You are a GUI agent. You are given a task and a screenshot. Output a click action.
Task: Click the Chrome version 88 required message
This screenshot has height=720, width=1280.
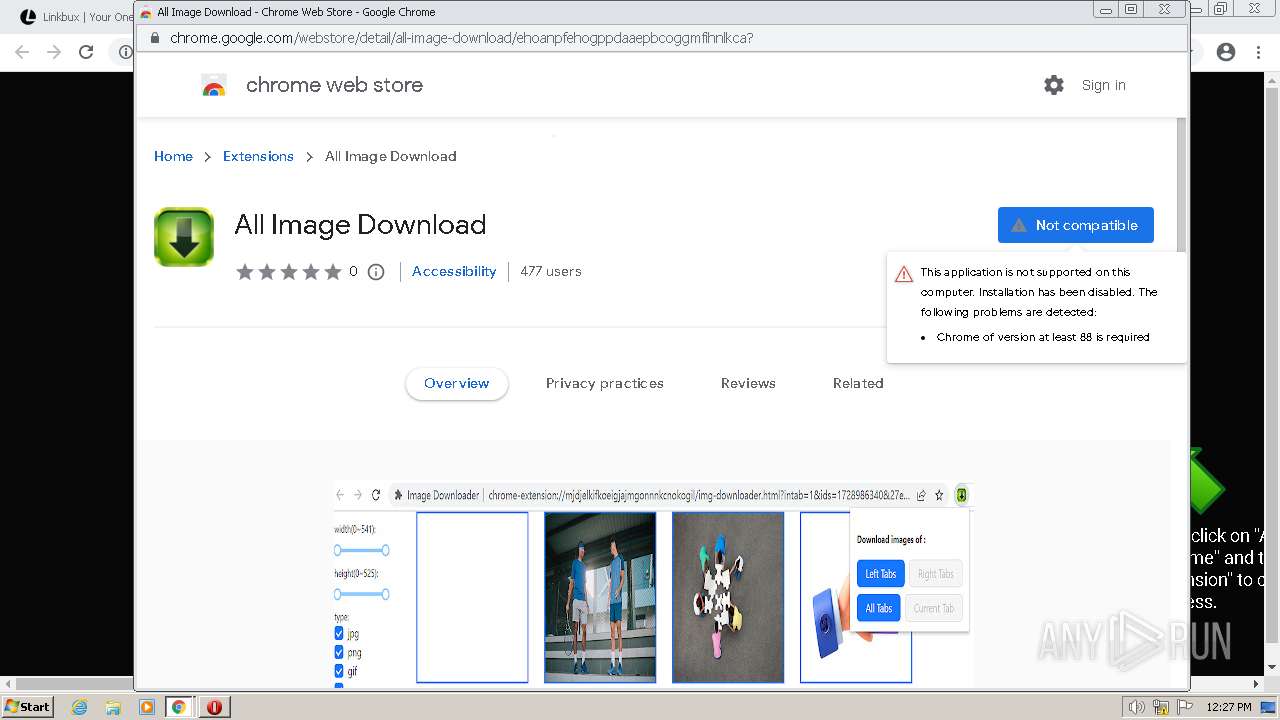coord(1043,337)
